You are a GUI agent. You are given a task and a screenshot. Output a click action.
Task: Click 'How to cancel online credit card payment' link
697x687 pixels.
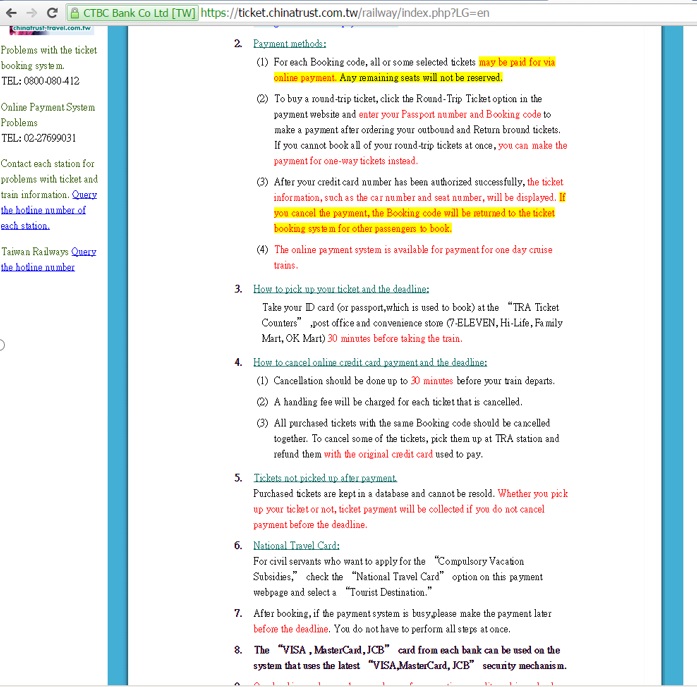[370, 362]
